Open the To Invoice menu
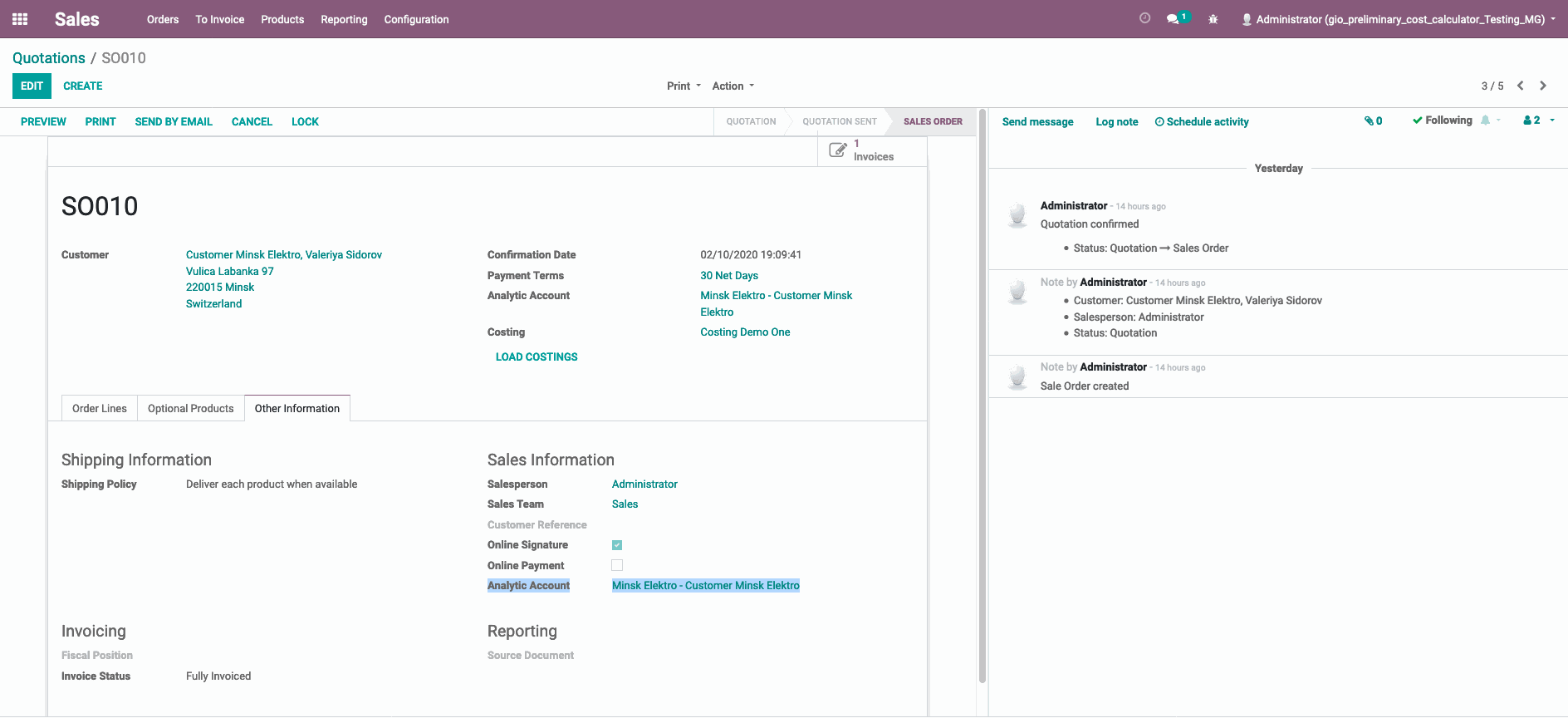Screen dimensions: 1568x718 [220, 19]
